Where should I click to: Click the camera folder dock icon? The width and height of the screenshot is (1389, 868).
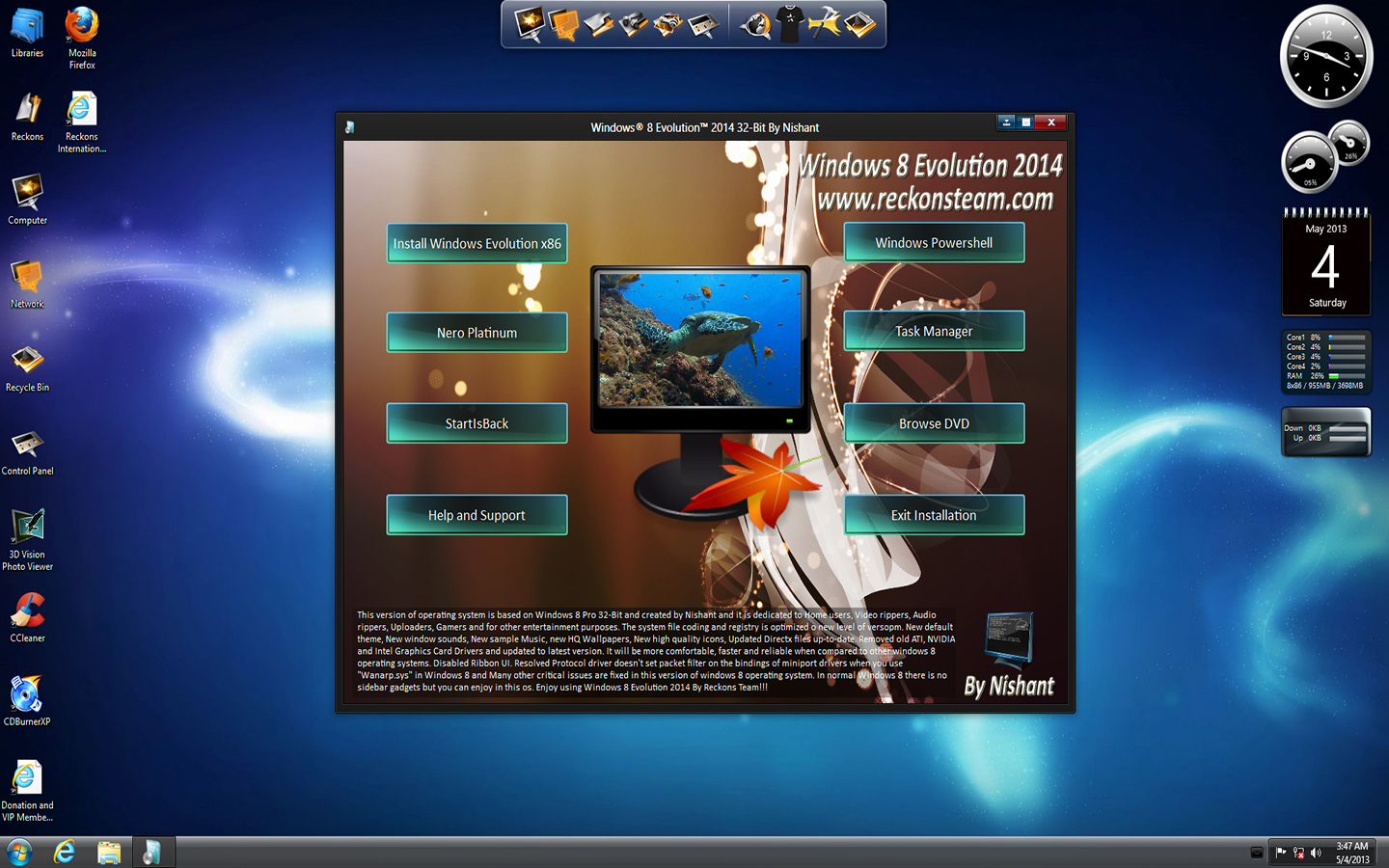633,24
